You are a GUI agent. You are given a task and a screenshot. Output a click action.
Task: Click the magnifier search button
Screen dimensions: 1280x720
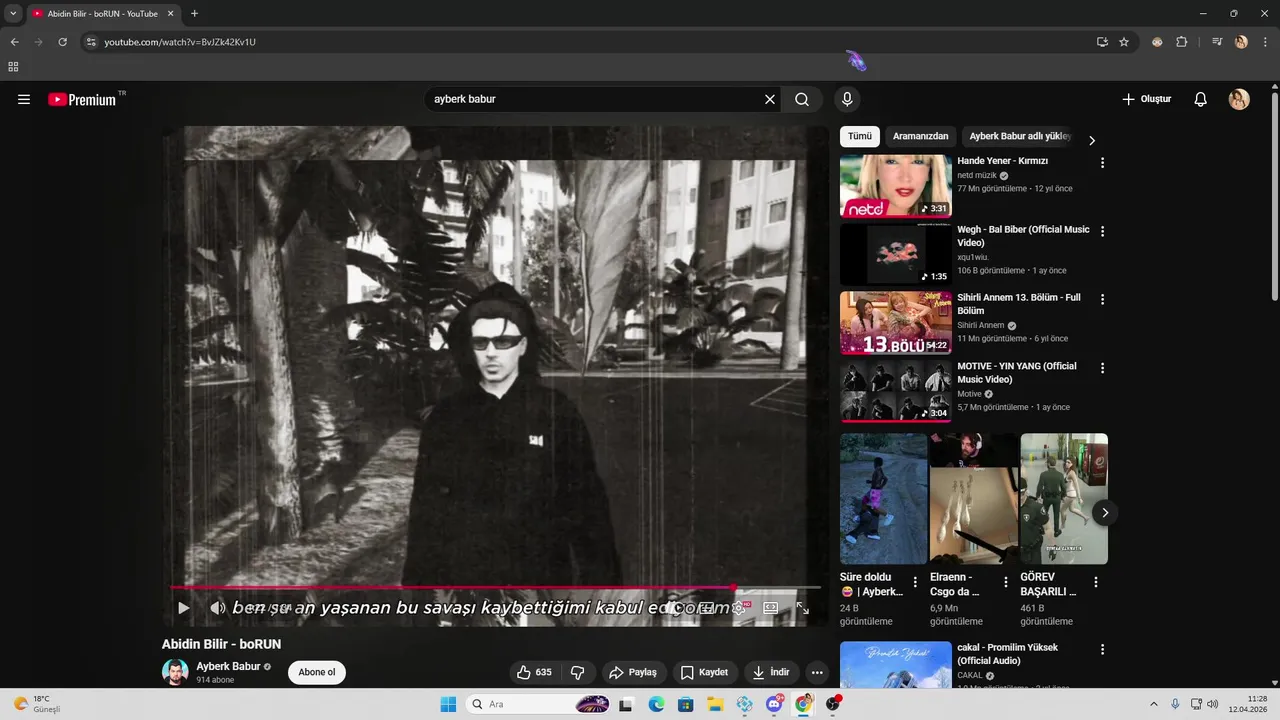click(x=802, y=99)
